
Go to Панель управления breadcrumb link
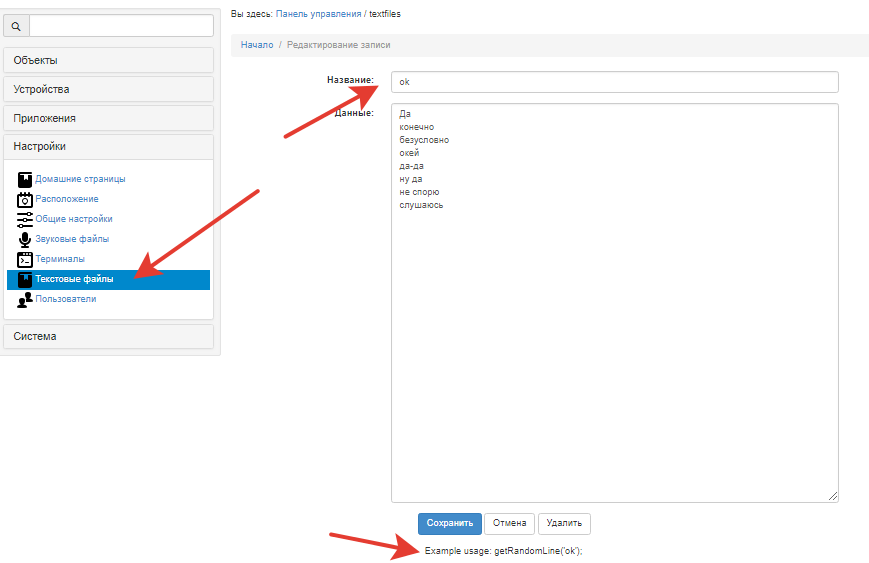(x=319, y=14)
